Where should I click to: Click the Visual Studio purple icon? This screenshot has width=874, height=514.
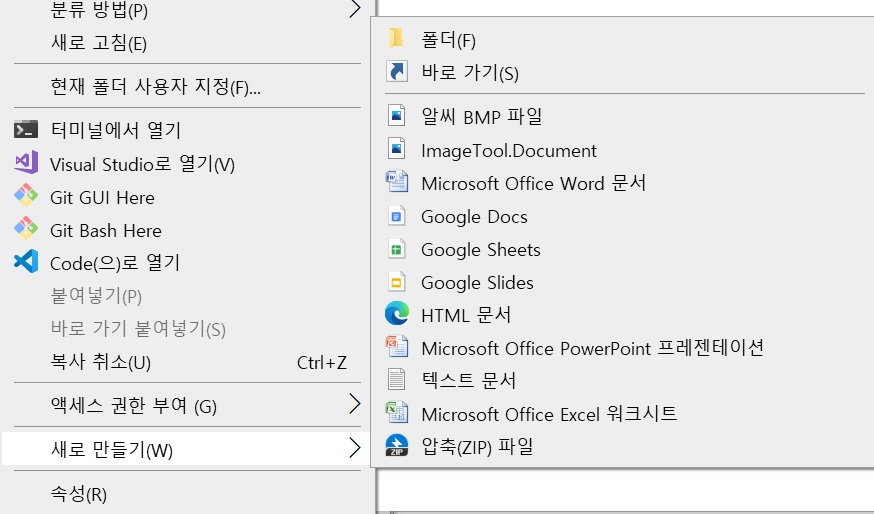coord(26,162)
